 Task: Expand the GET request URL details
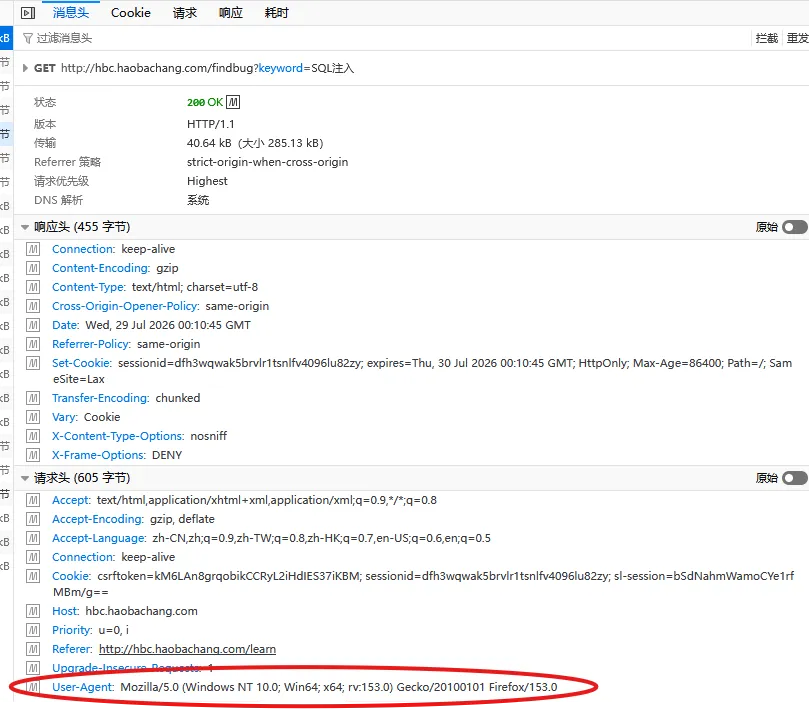click(25, 68)
